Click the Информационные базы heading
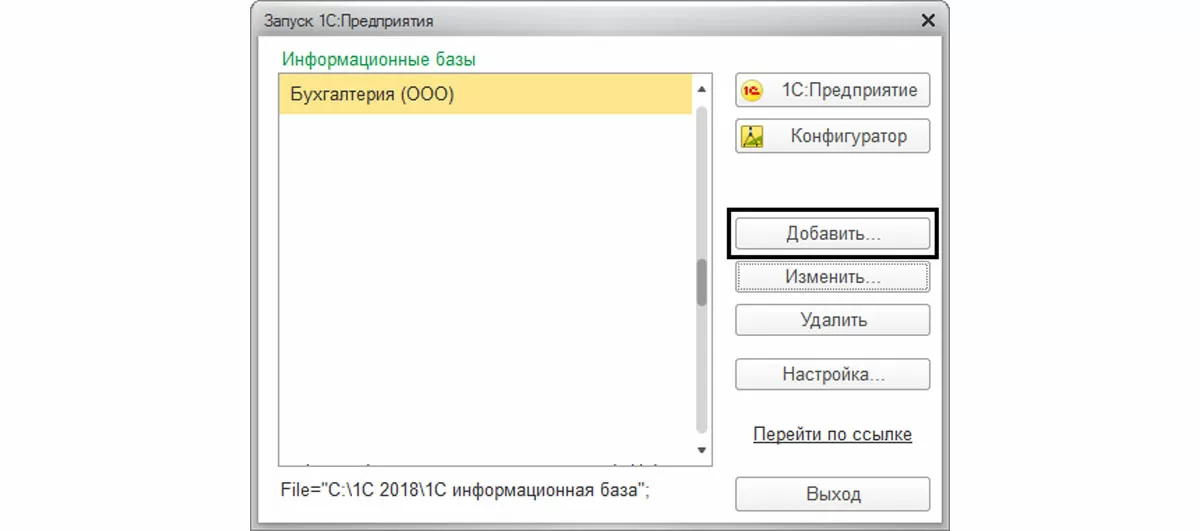This screenshot has height=531, width=1200. (379, 59)
